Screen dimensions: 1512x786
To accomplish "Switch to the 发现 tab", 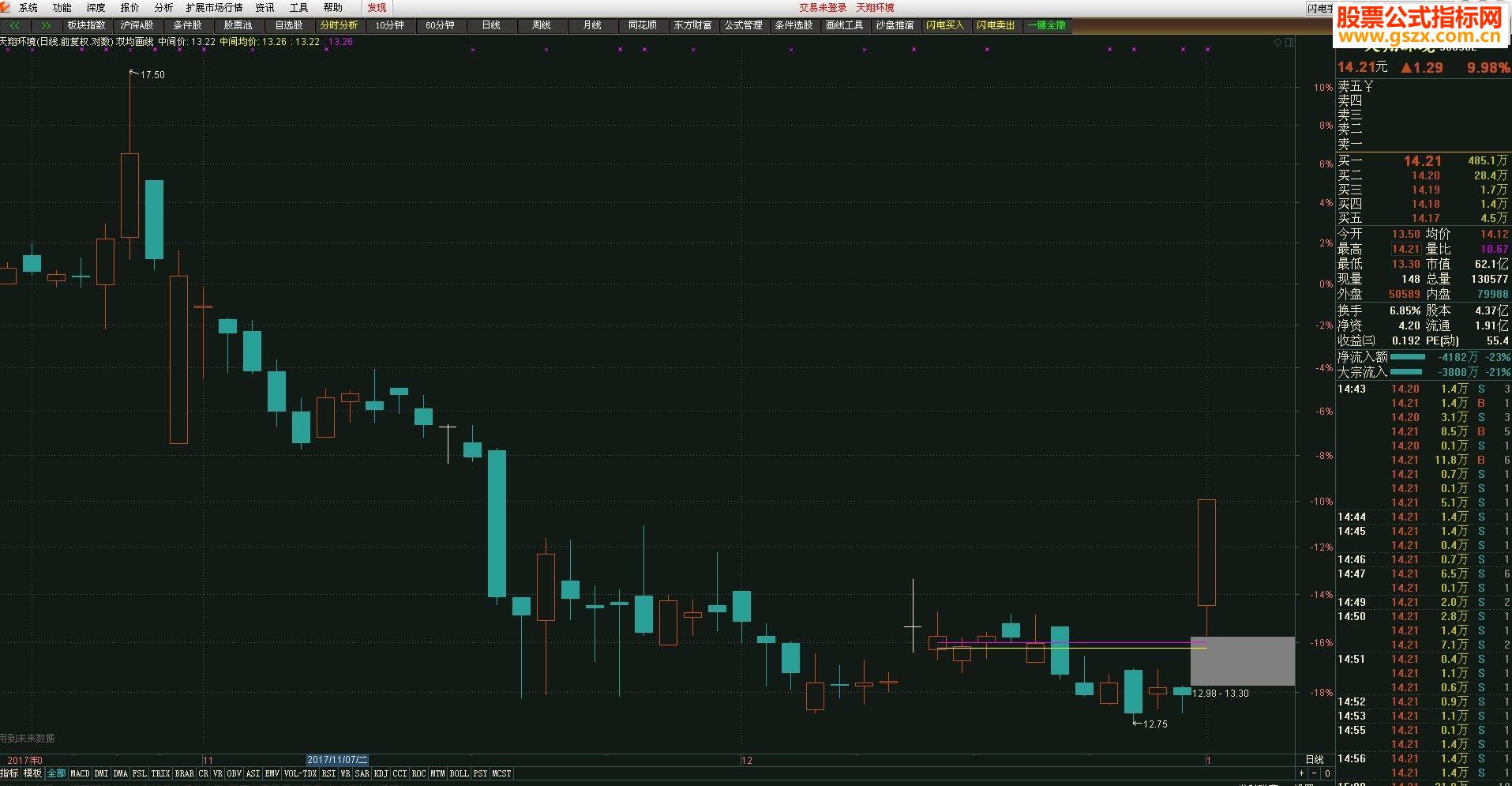I will 377,8.
